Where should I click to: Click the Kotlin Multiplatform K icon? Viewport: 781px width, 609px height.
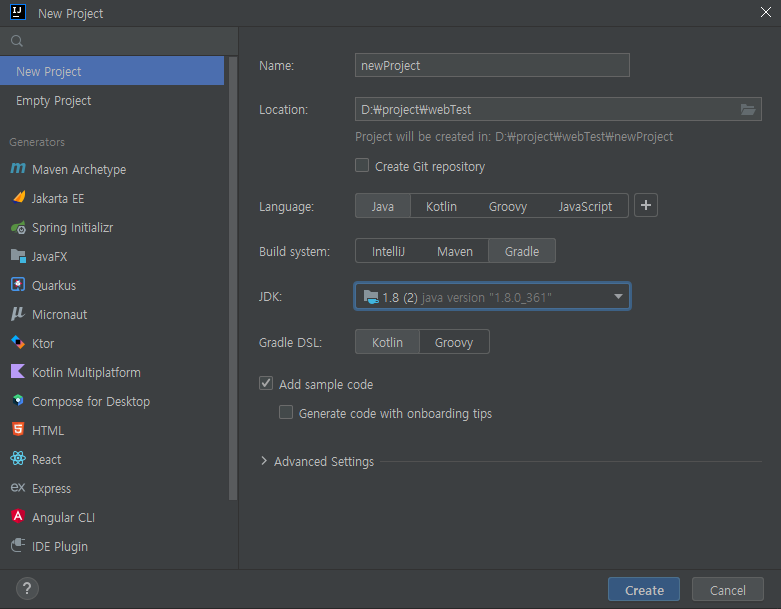pos(18,371)
